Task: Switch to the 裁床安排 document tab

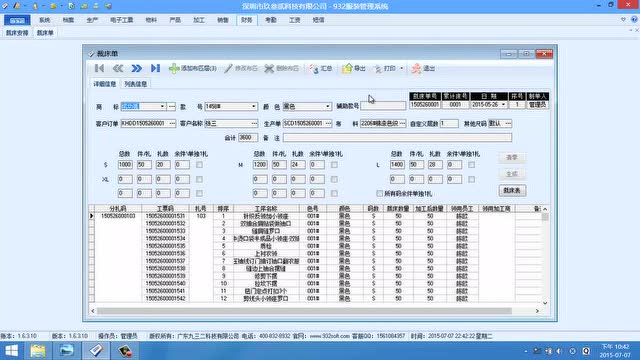Action: tap(17, 33)
